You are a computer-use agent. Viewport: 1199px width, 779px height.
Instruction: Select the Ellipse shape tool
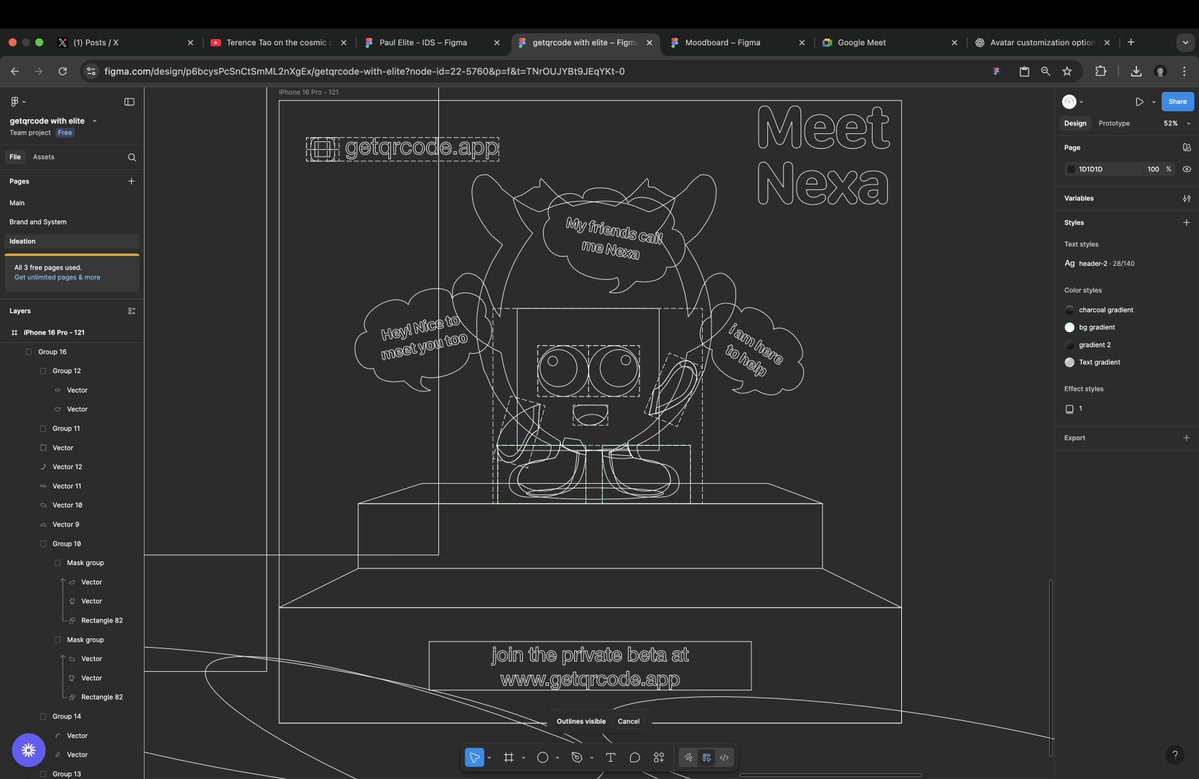point(542,758)
